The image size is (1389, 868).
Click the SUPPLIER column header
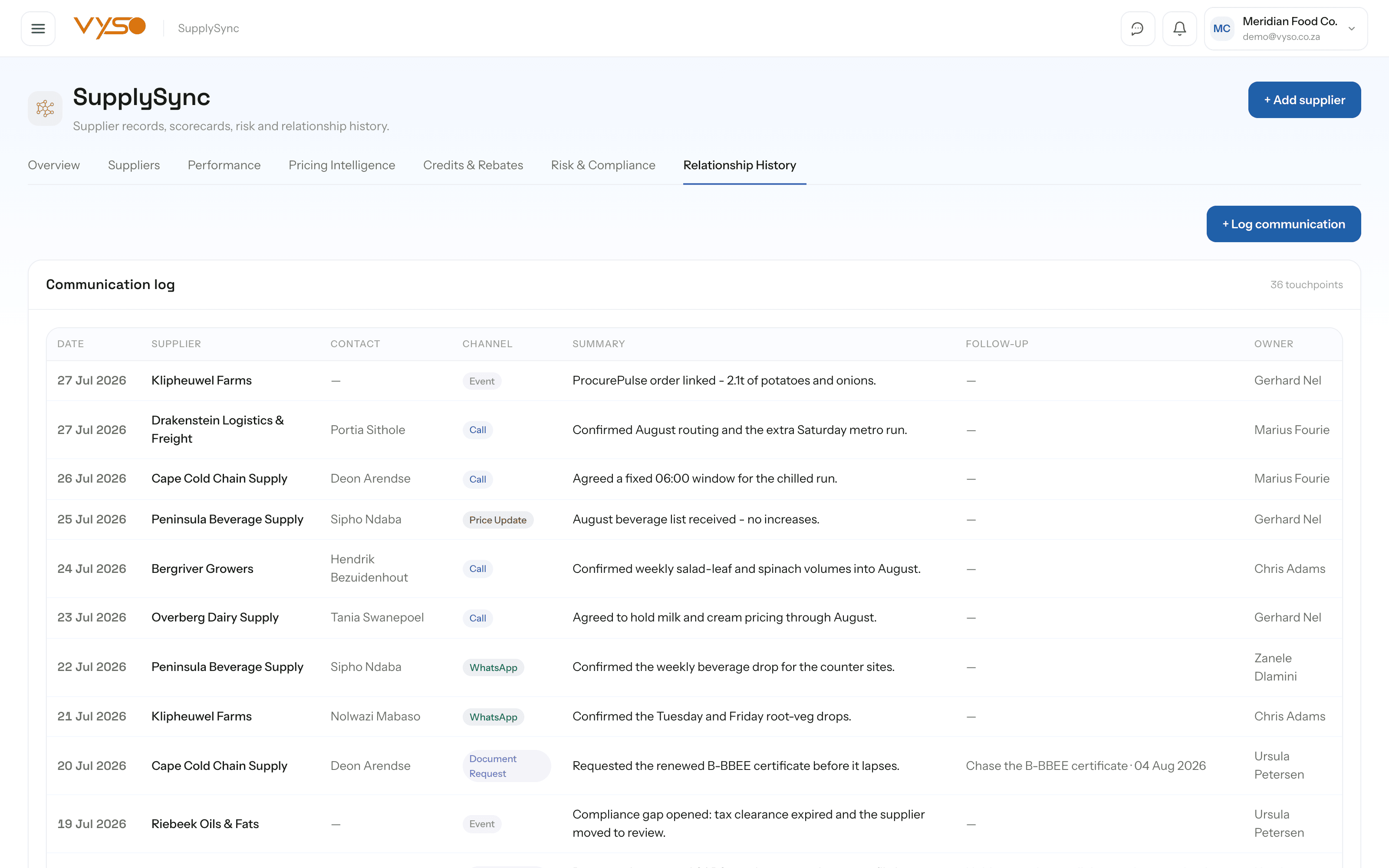pyautogui.click(x=176, y=344)
